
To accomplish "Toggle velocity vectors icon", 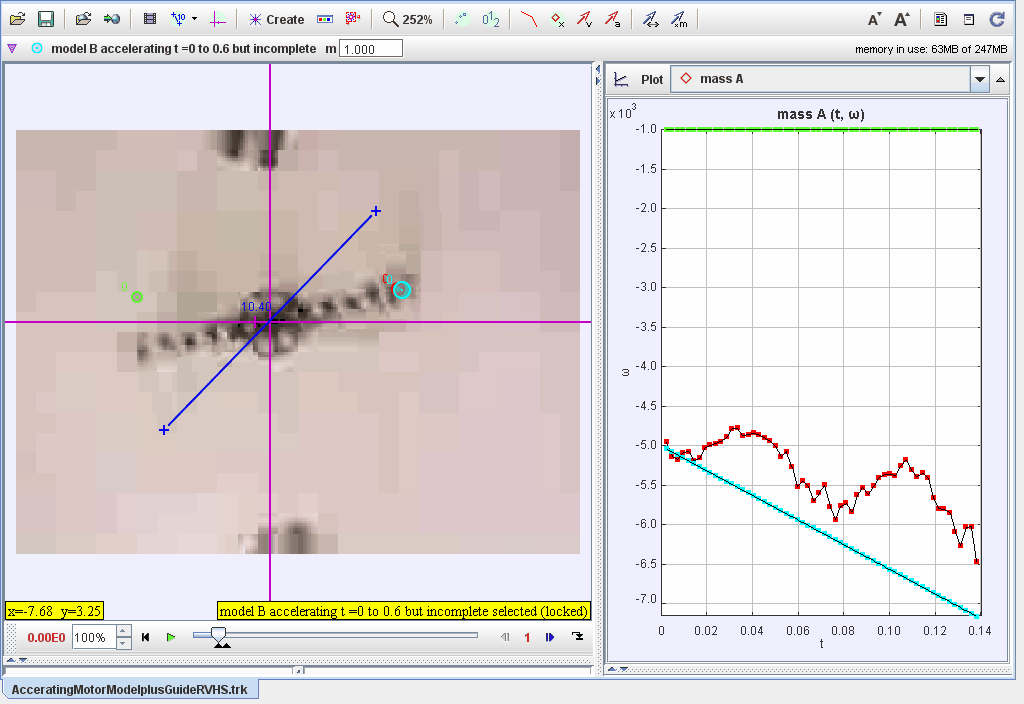I will (584, 19).
